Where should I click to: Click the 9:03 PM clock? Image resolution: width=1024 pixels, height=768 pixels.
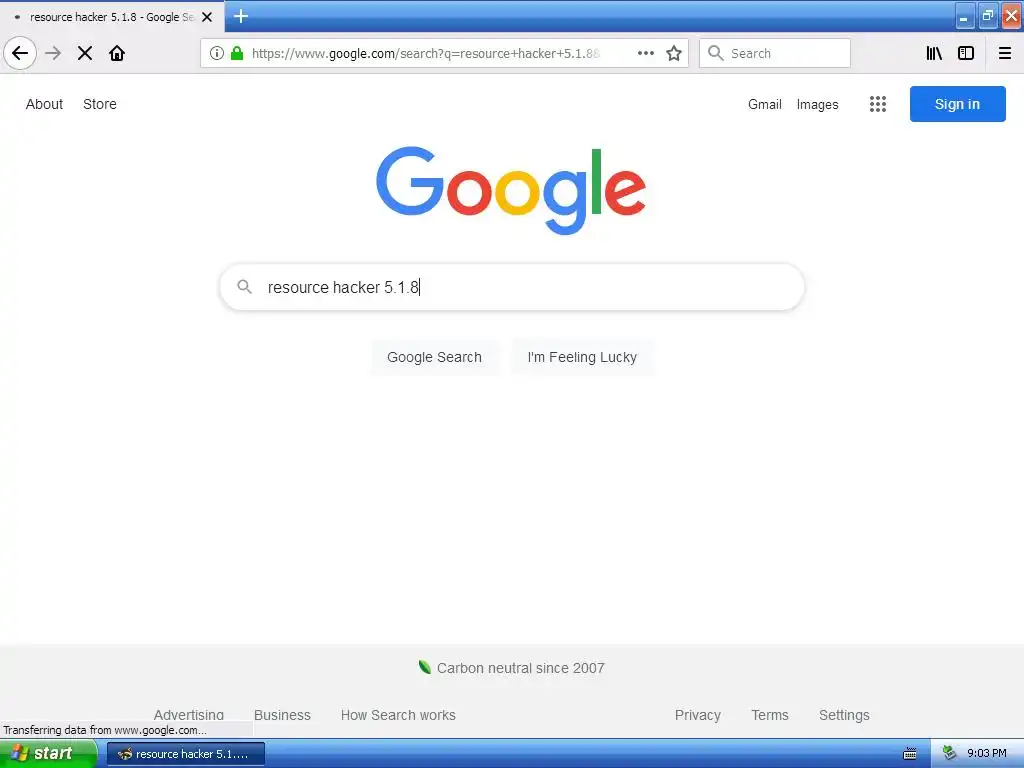click(x=987, y=753)
